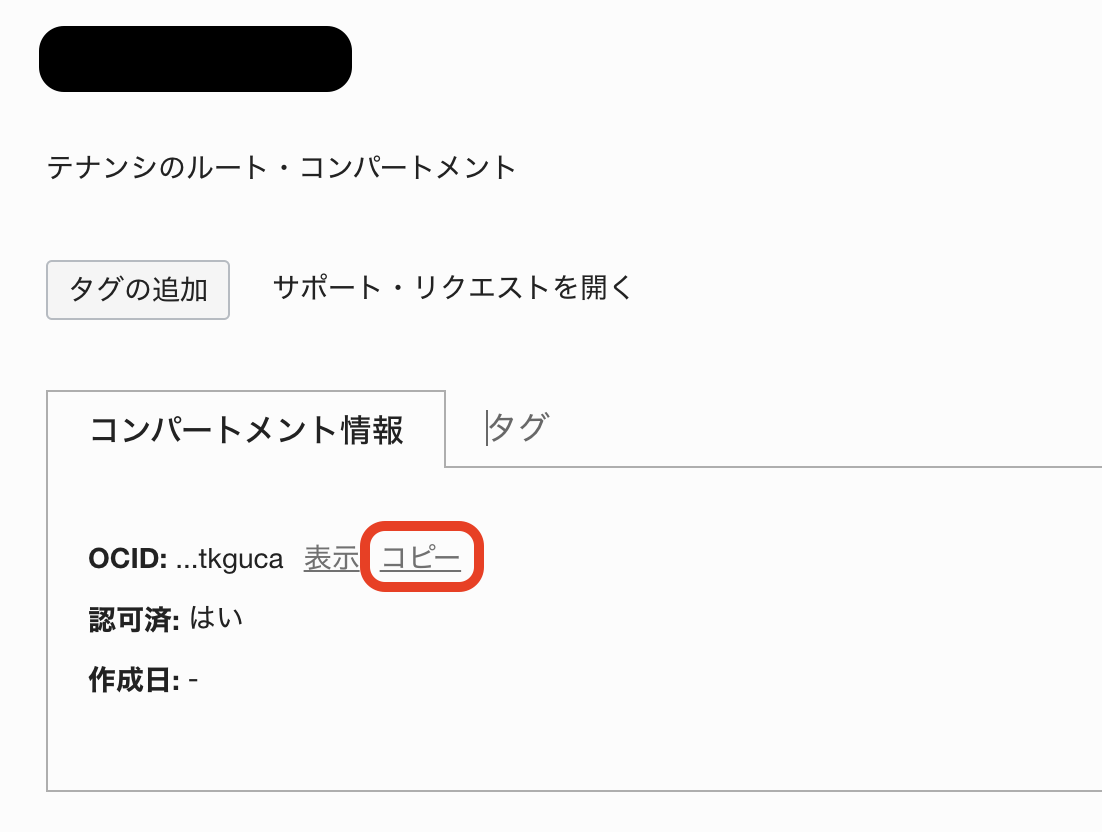This screenshot has width=1102, height=832.
Task: Click the redacted compartment name heading
Action: (195, 59)
